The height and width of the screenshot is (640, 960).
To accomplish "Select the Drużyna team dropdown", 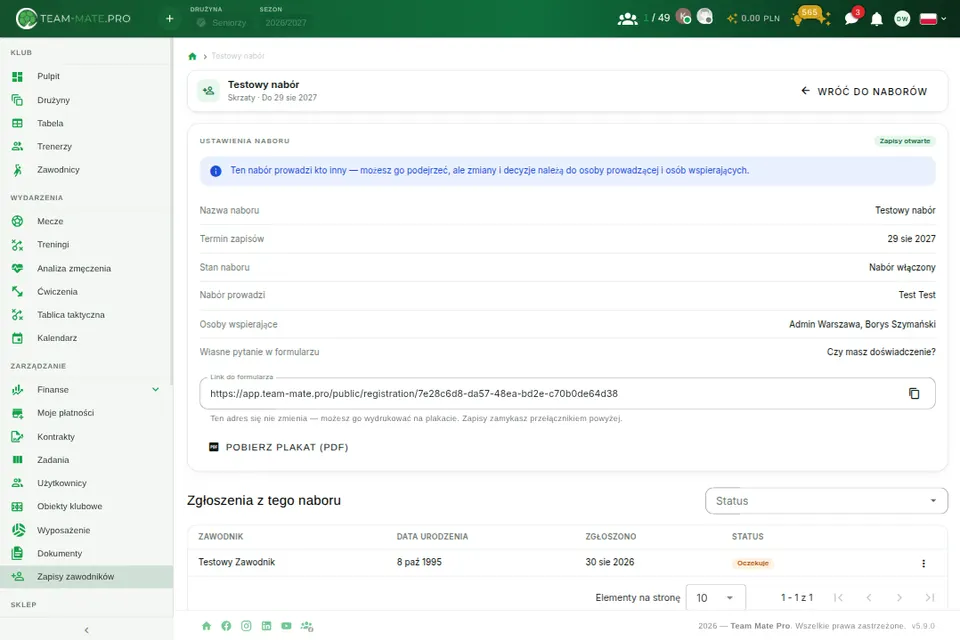I will [221, 22].
